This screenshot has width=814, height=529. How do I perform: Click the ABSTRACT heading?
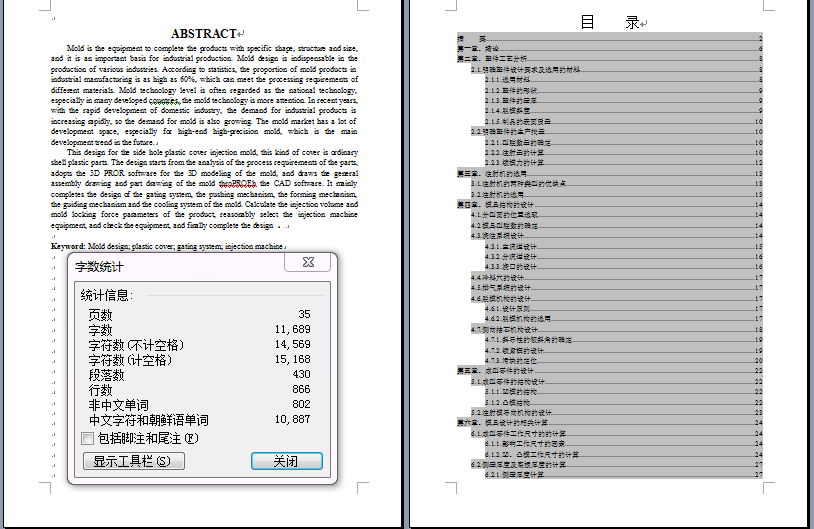(204, 34)
